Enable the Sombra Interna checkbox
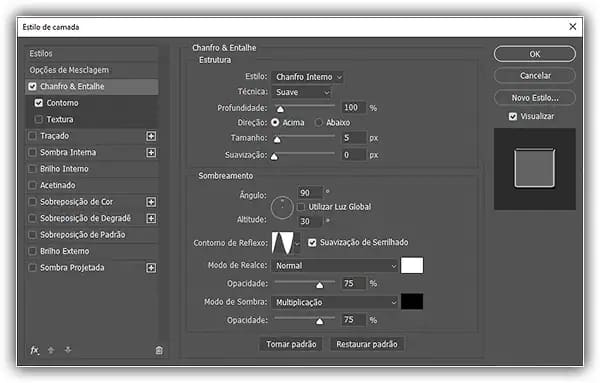600x383 pixels. click(x=33, y=152)
